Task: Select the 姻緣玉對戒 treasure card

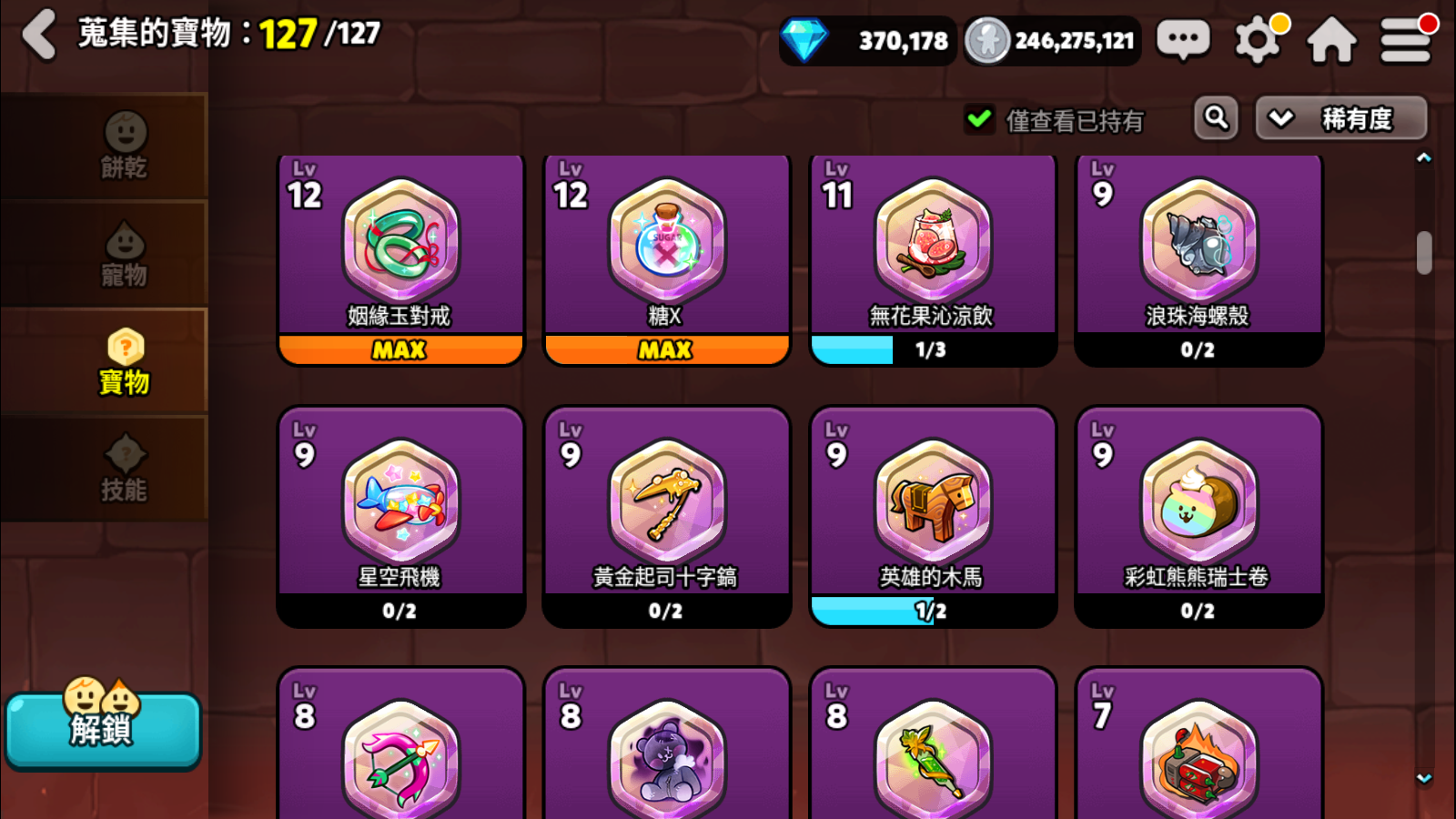Action: tap(401, 259)
